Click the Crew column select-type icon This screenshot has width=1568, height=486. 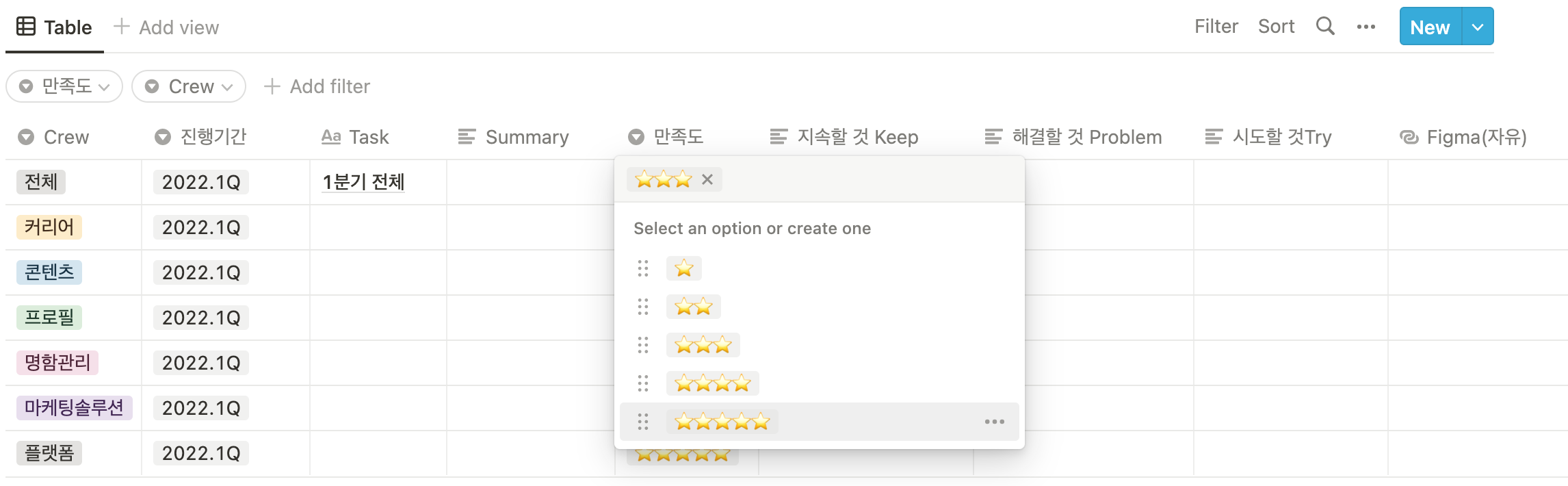pyautogui.click(x=26, y=137)
